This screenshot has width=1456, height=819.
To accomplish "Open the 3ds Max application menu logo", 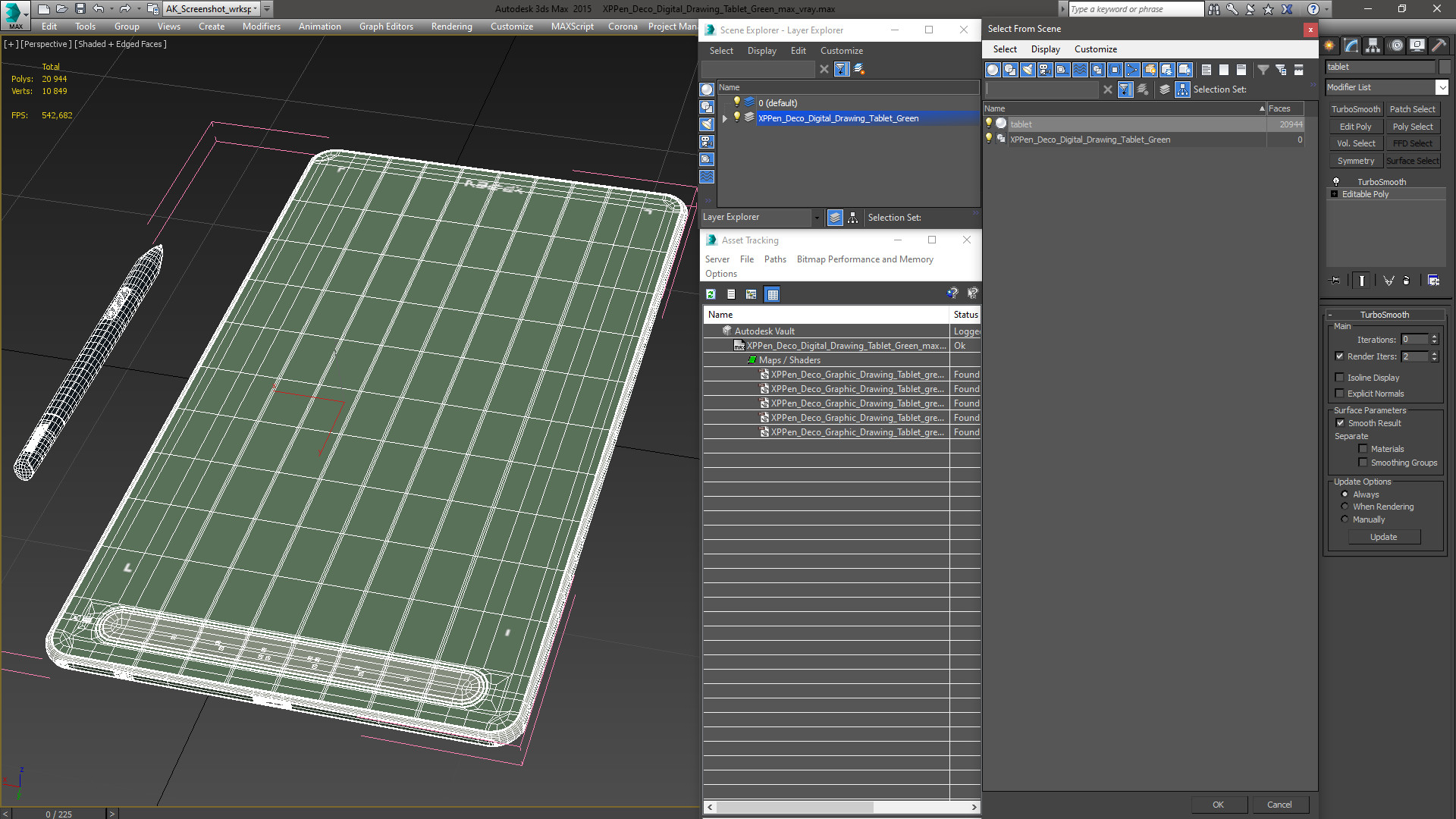I will point(14,14).
